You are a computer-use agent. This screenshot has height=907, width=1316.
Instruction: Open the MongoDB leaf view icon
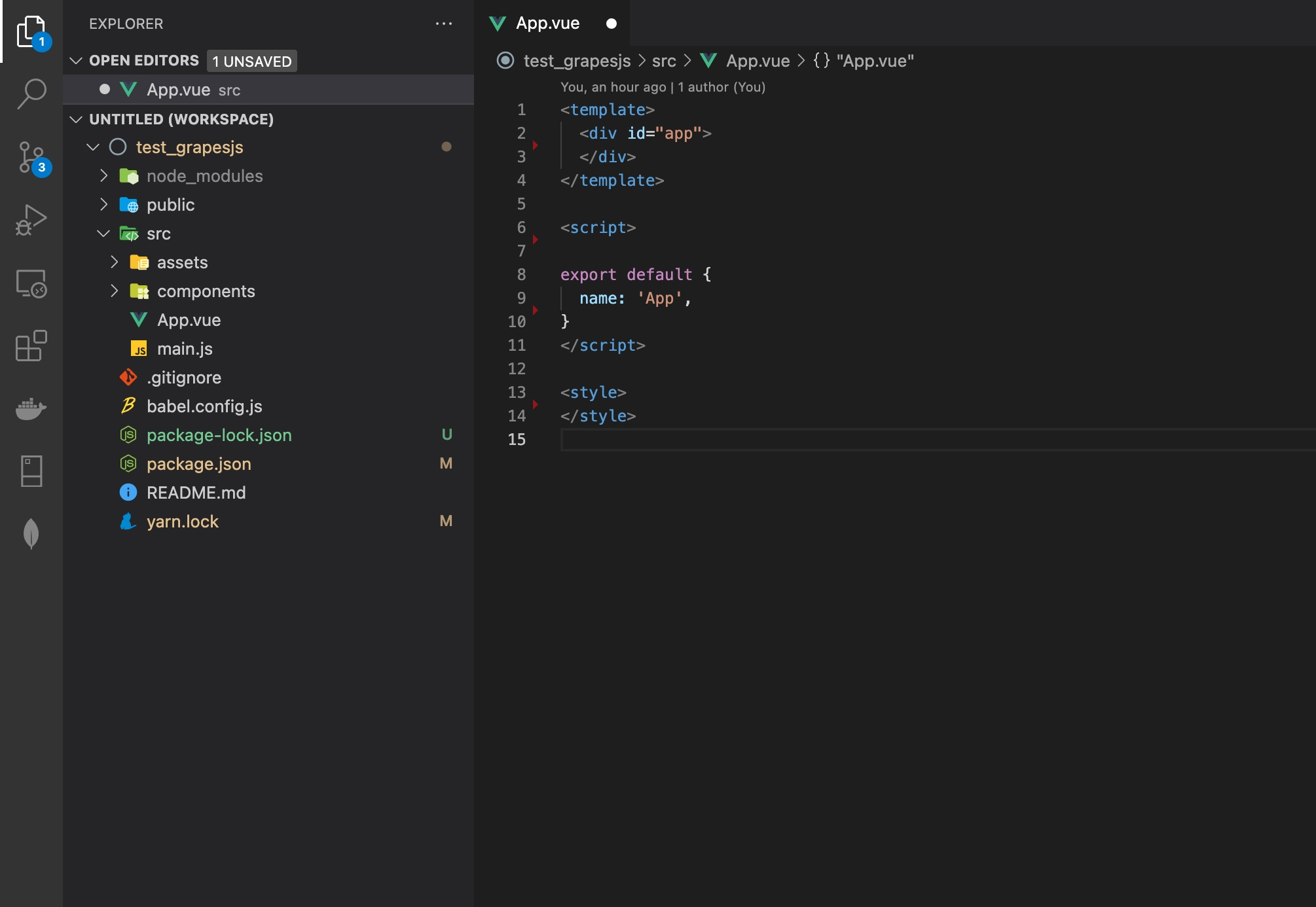pyautogui.click(x=31, y=534)
